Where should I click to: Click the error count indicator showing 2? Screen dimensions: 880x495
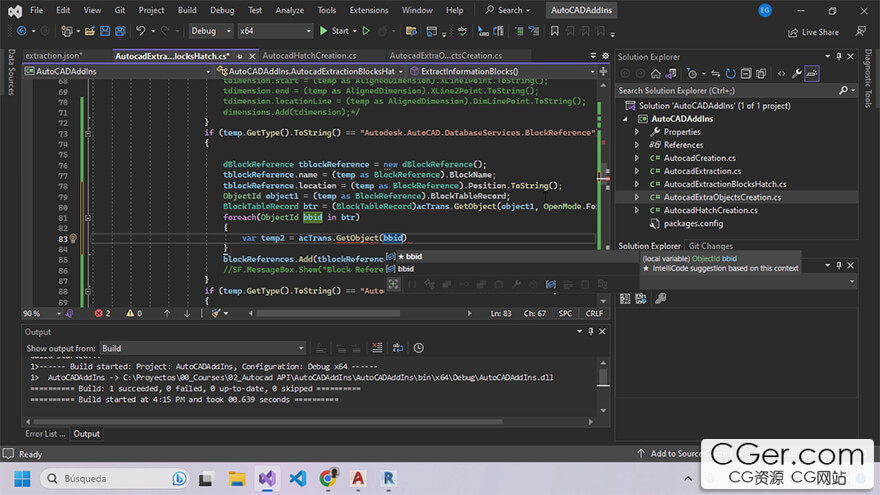click(102, 314)
